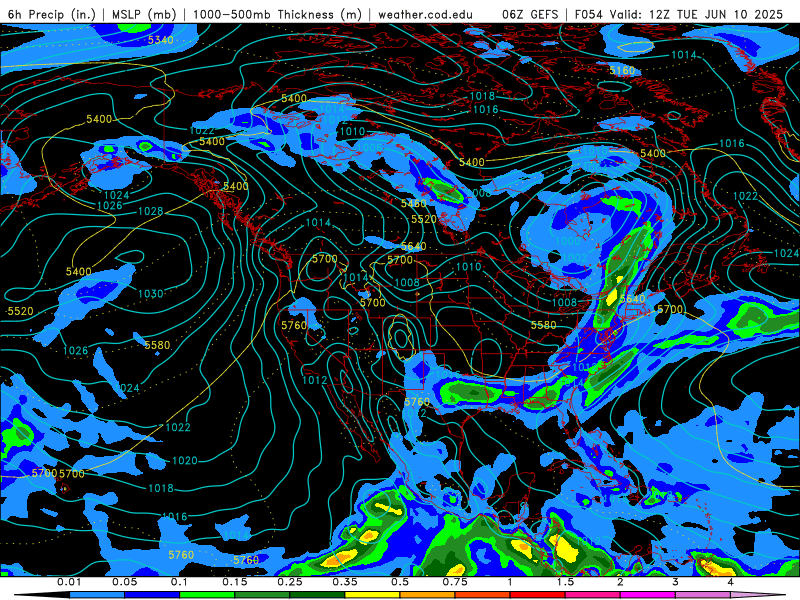Click the legend value 4
Image resolution: width=800 pixels, height=600 pixels.
pos(730,582)
